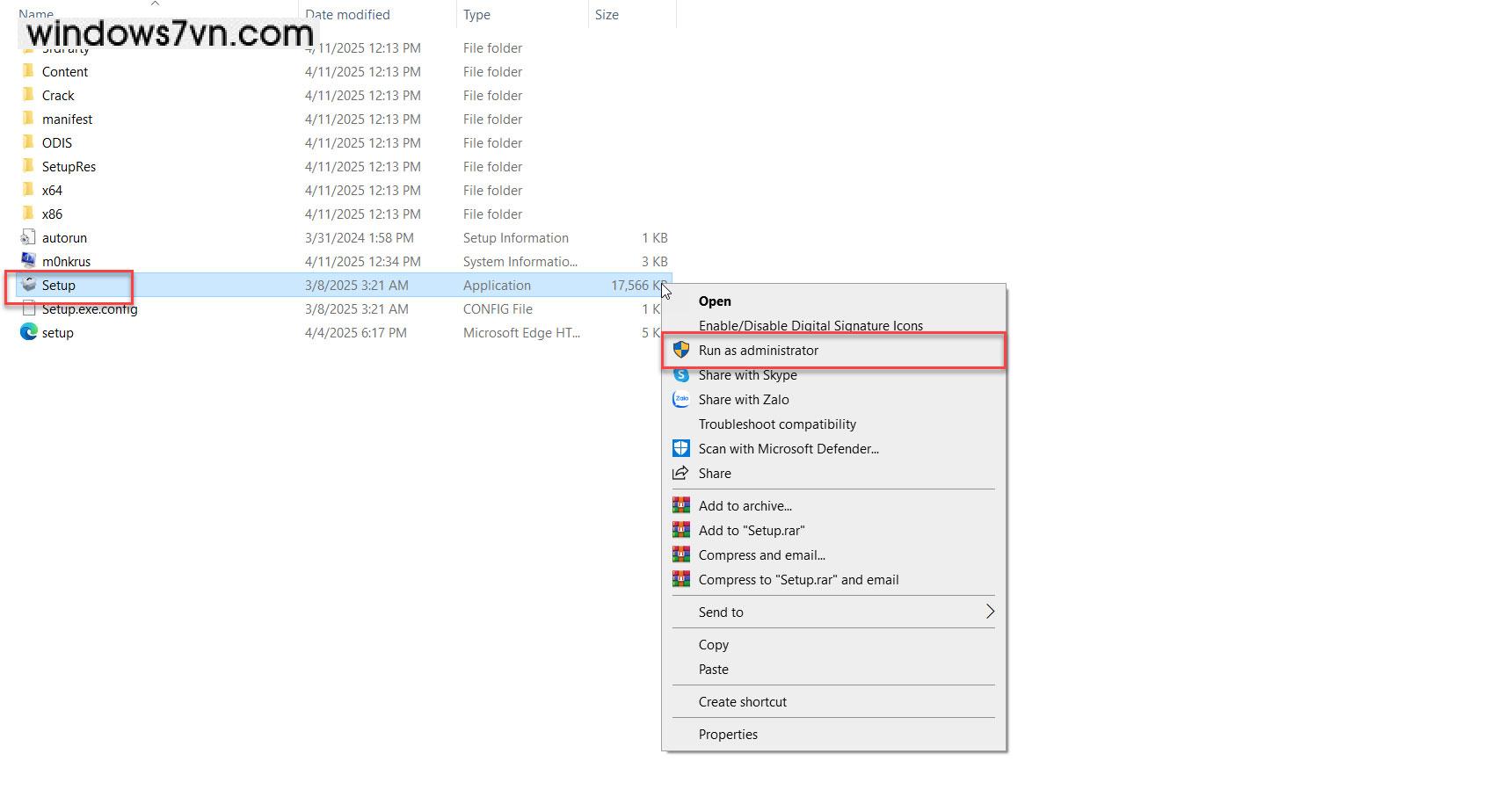
Task: Select Troubleshoot compatibility option
Action: tap(777, 424)
